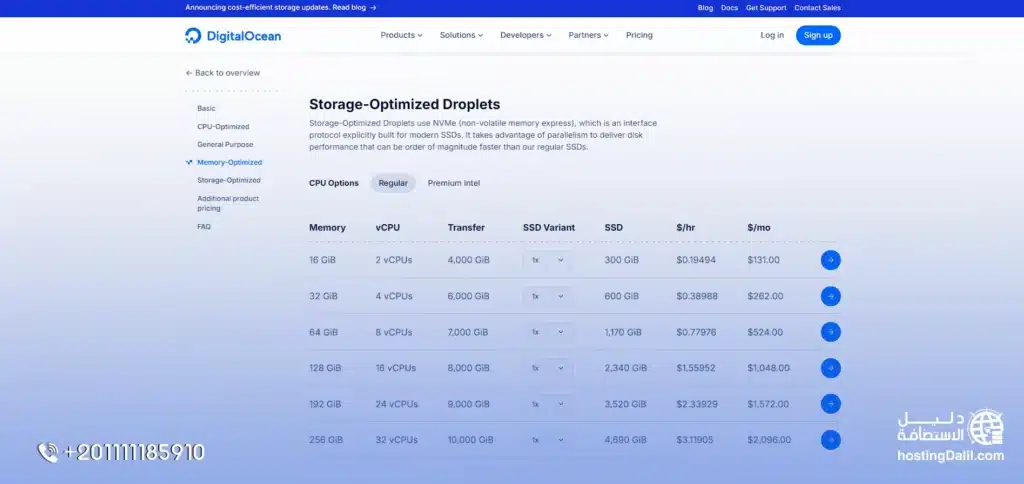This screenshot has width=1024, height=484.
Task: Click the Transfer column header
Action: coord(466,228)
